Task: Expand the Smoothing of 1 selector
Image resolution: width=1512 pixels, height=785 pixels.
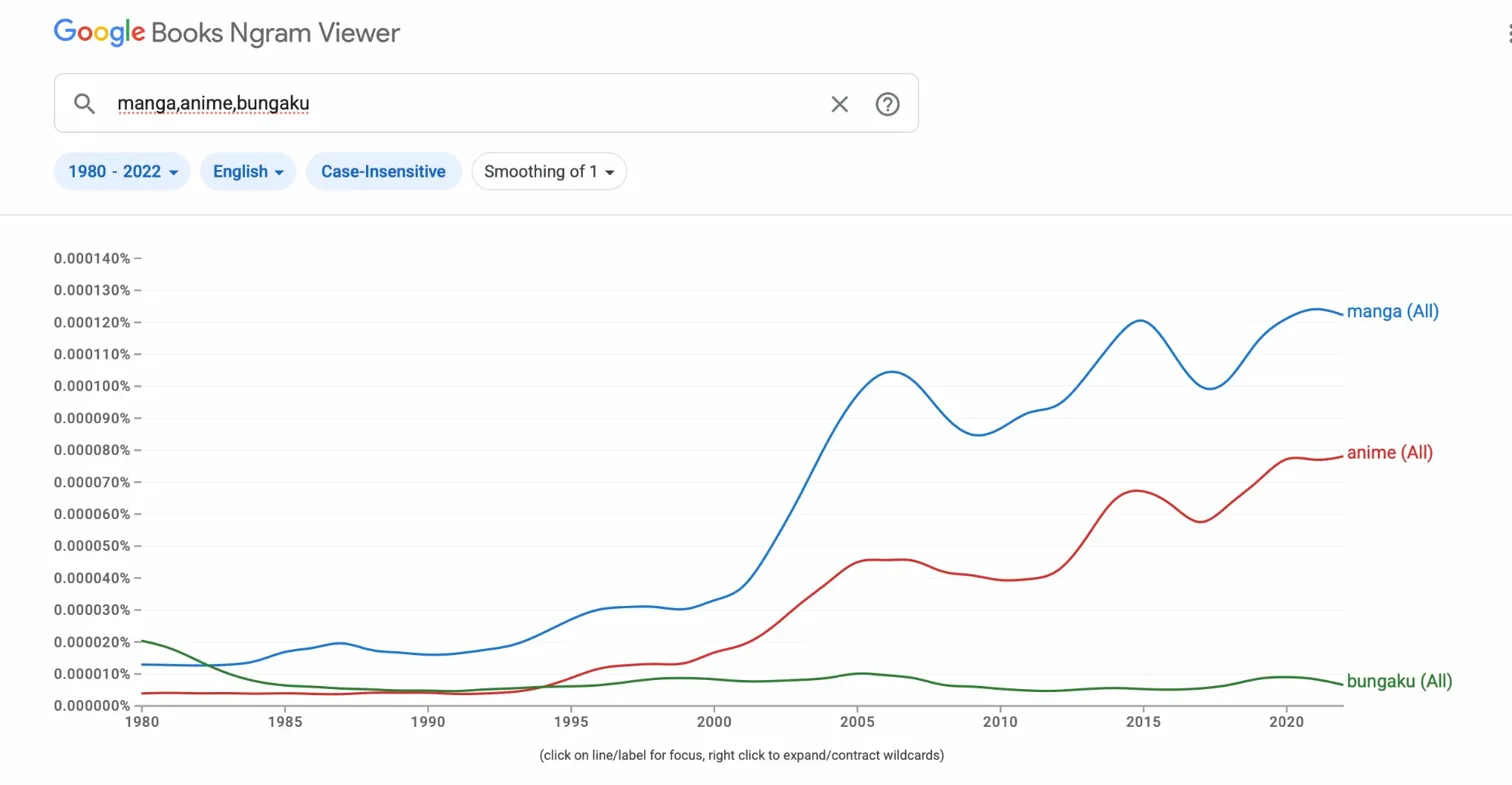Action: (x=548, y=171)
